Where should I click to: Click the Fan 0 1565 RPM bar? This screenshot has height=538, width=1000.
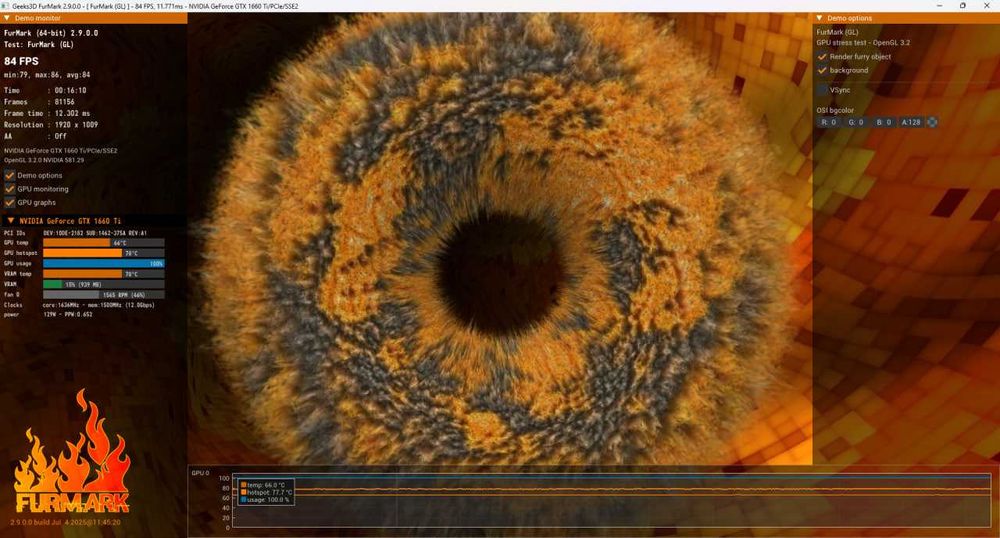103,294
